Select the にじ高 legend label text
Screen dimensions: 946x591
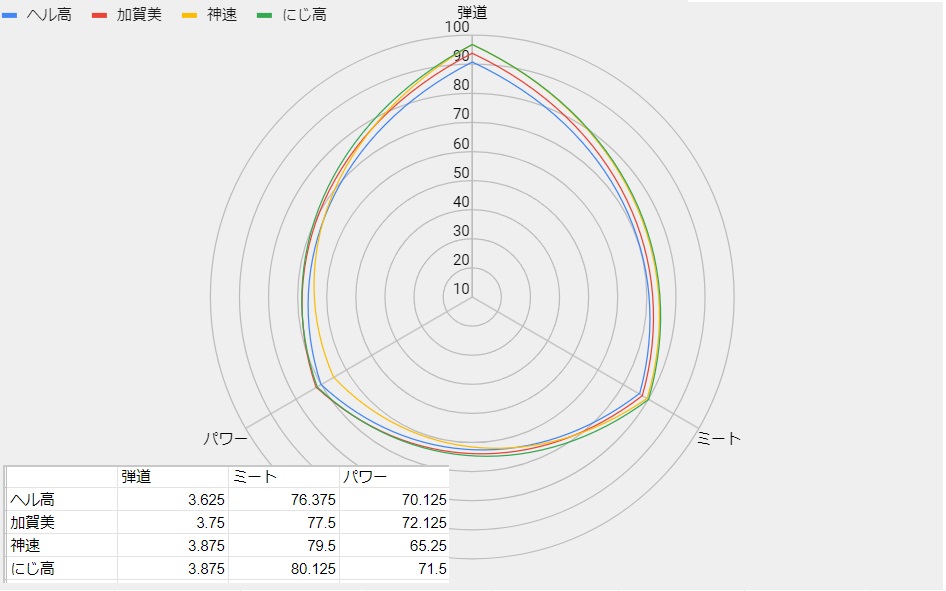(x=304, y=15)
